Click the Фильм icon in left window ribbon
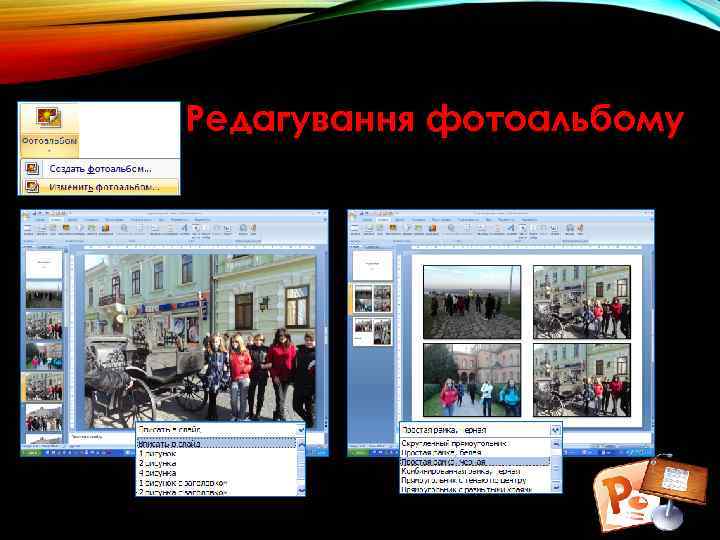 (243, 228)
